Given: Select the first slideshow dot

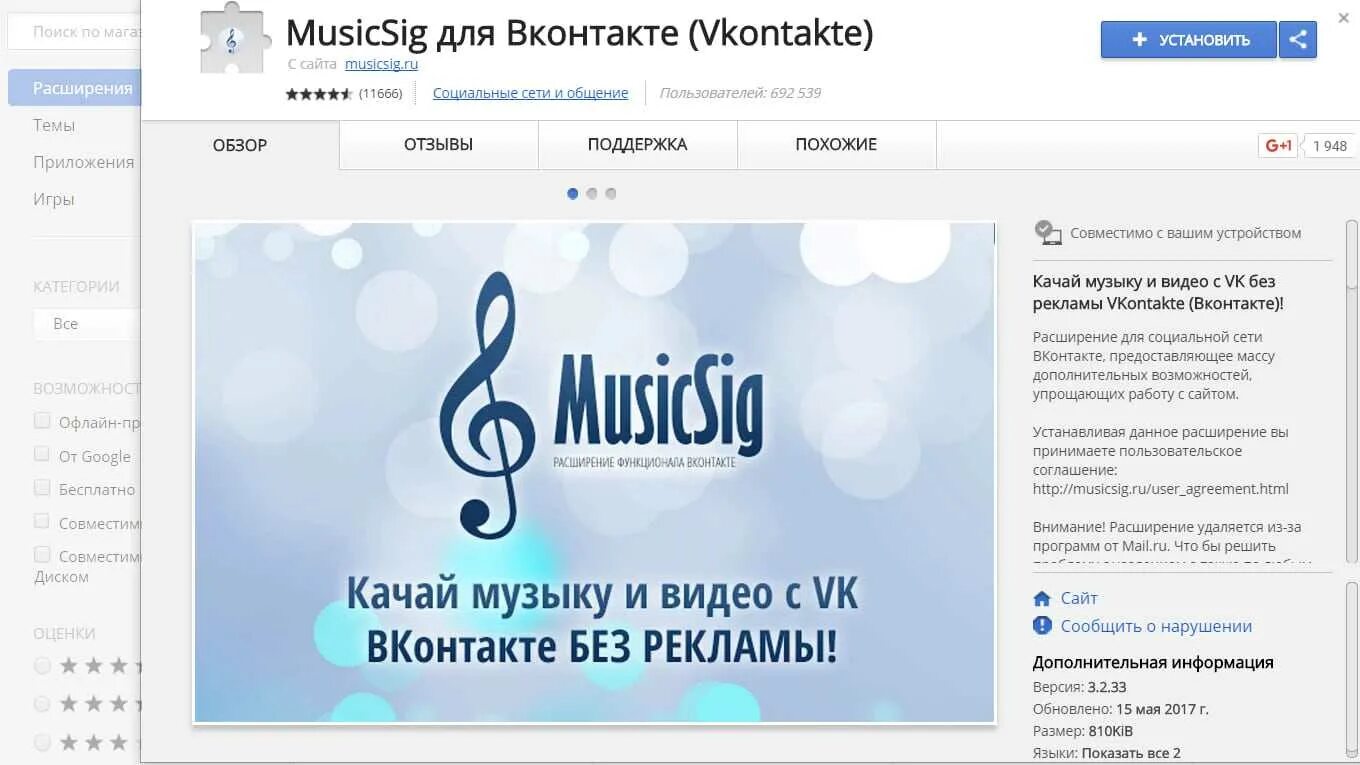Looking at the screenshot, I should coord(573,194).
